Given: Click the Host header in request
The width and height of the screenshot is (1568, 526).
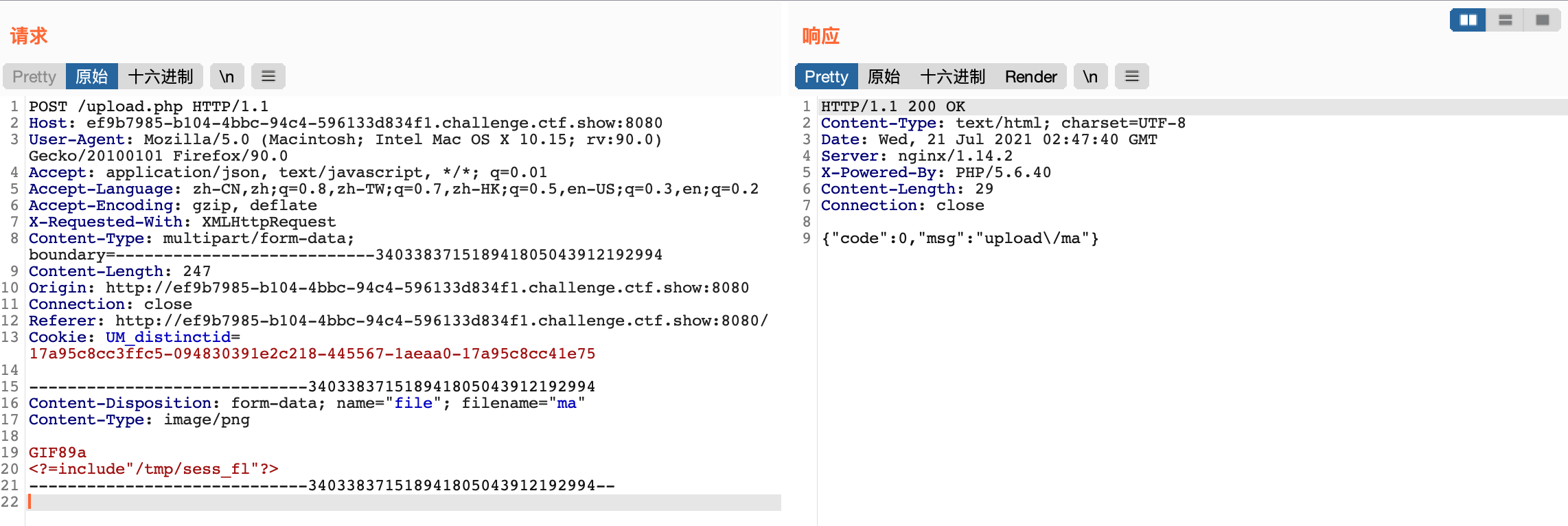Looking at the screenshot, I should (x=345, y=123).
